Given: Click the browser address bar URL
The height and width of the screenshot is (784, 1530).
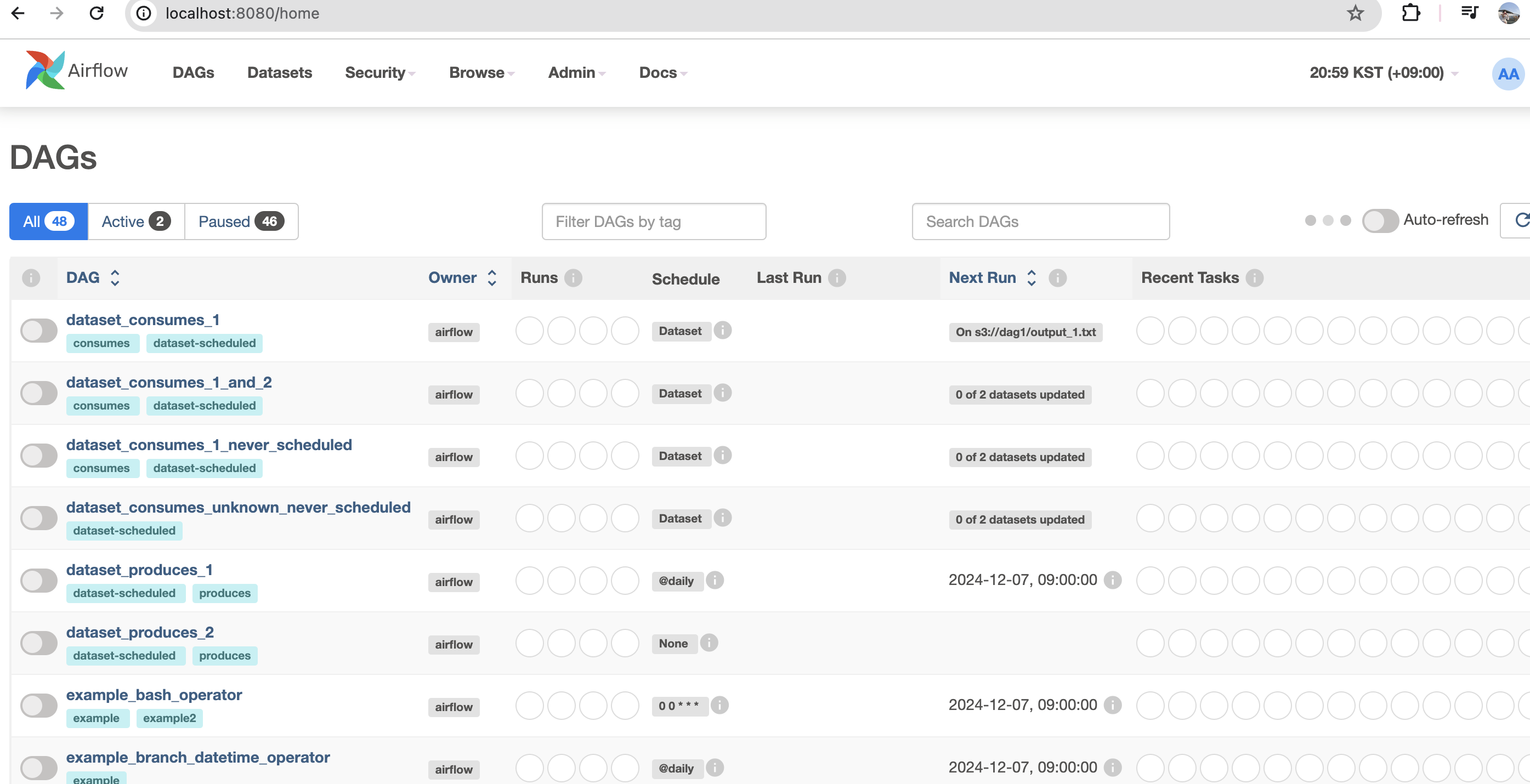Looking at the screenshot, I should [x=242, y=13].
